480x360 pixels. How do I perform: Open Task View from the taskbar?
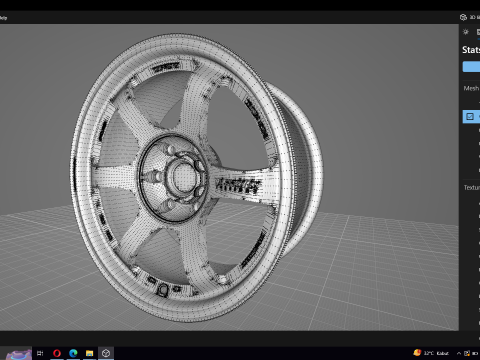(40, 353)
